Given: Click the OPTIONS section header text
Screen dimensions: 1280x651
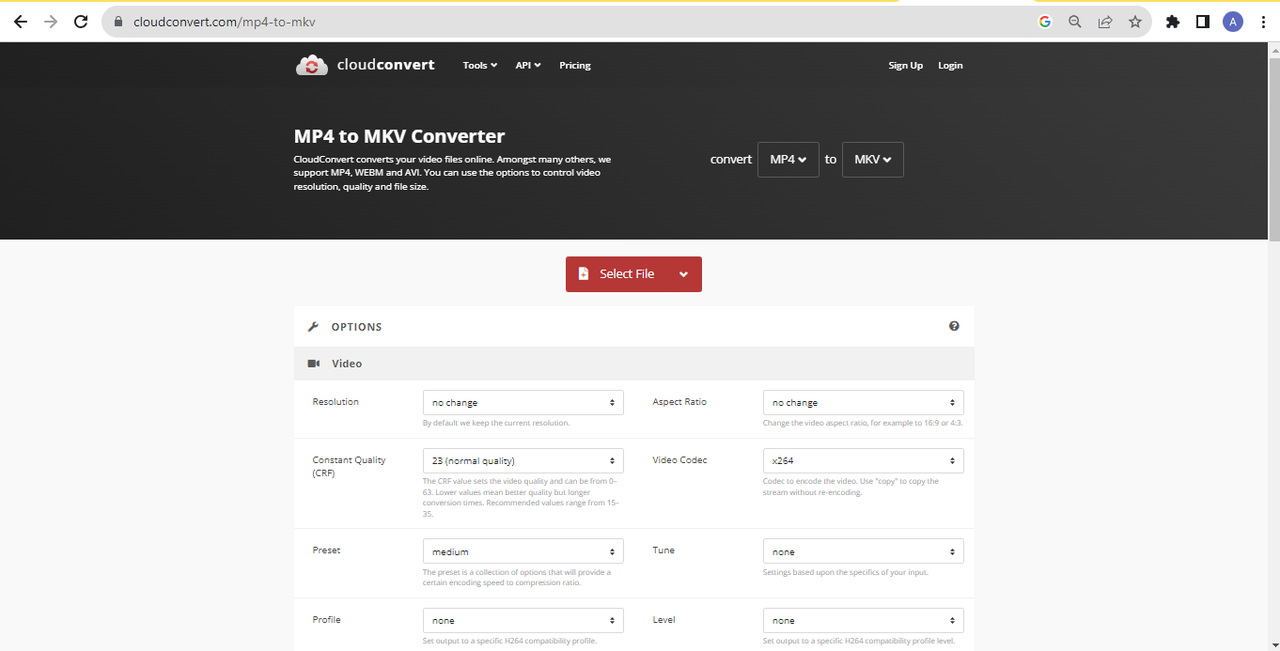Looking at the screenshot, I should pos(357,327).
